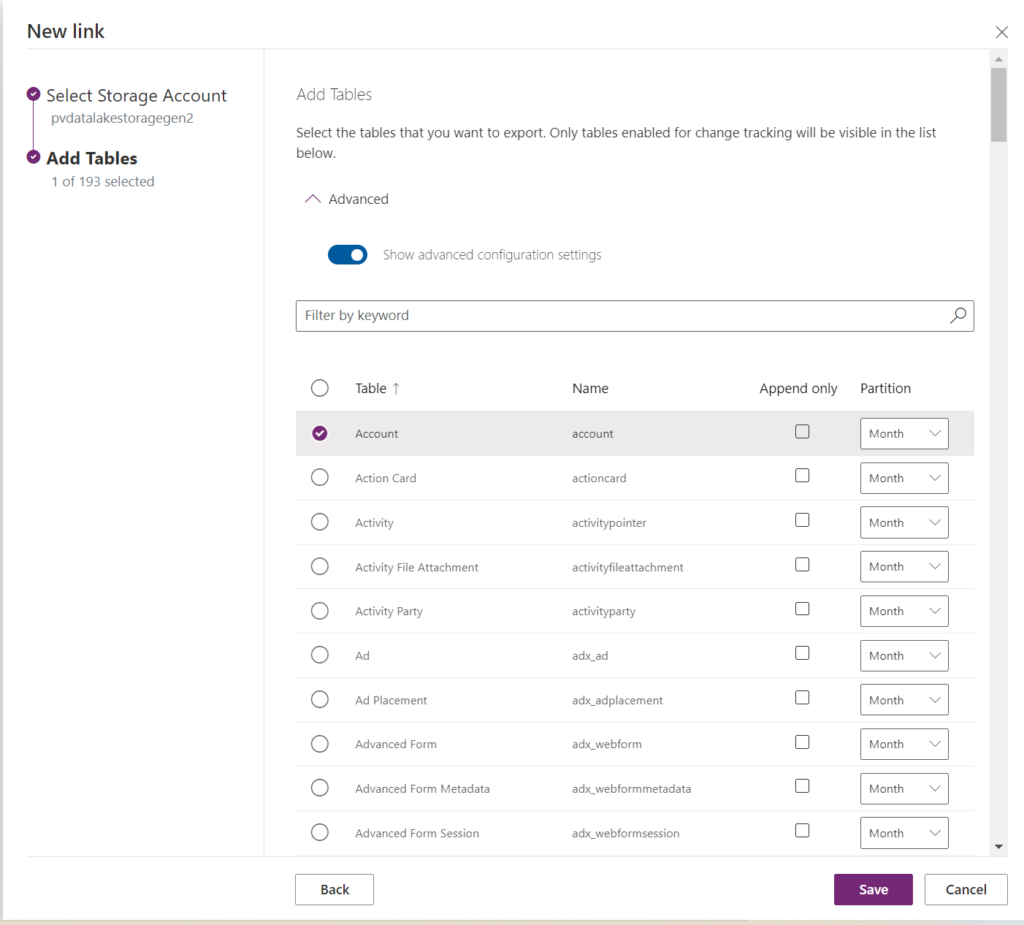The height and width of the screenshot is (925, 1024).
Task: Select the Activity File Attachment table
Action: pyautogui.click(x=319, y=566)
